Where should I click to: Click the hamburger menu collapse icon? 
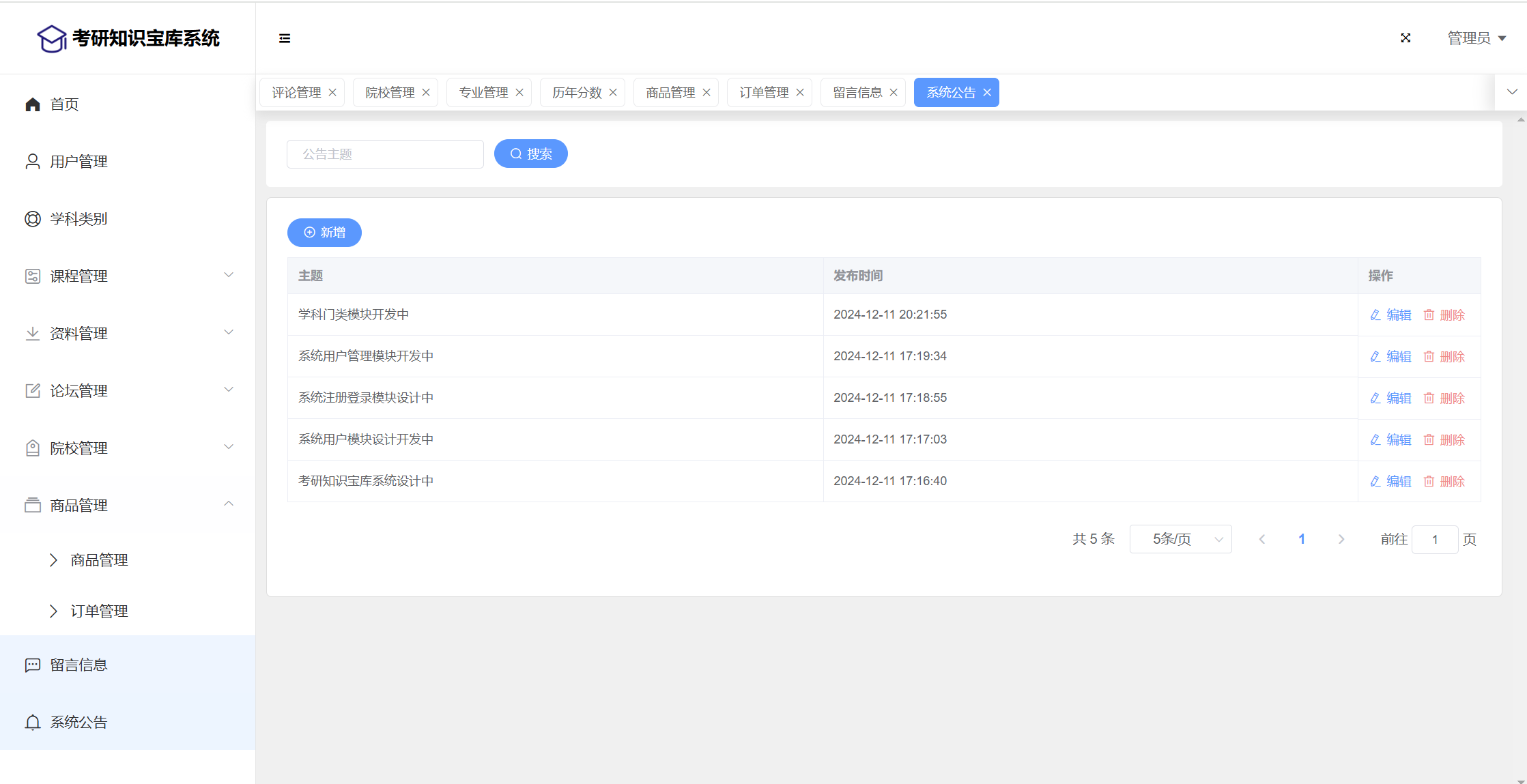[x=285, y=38]
